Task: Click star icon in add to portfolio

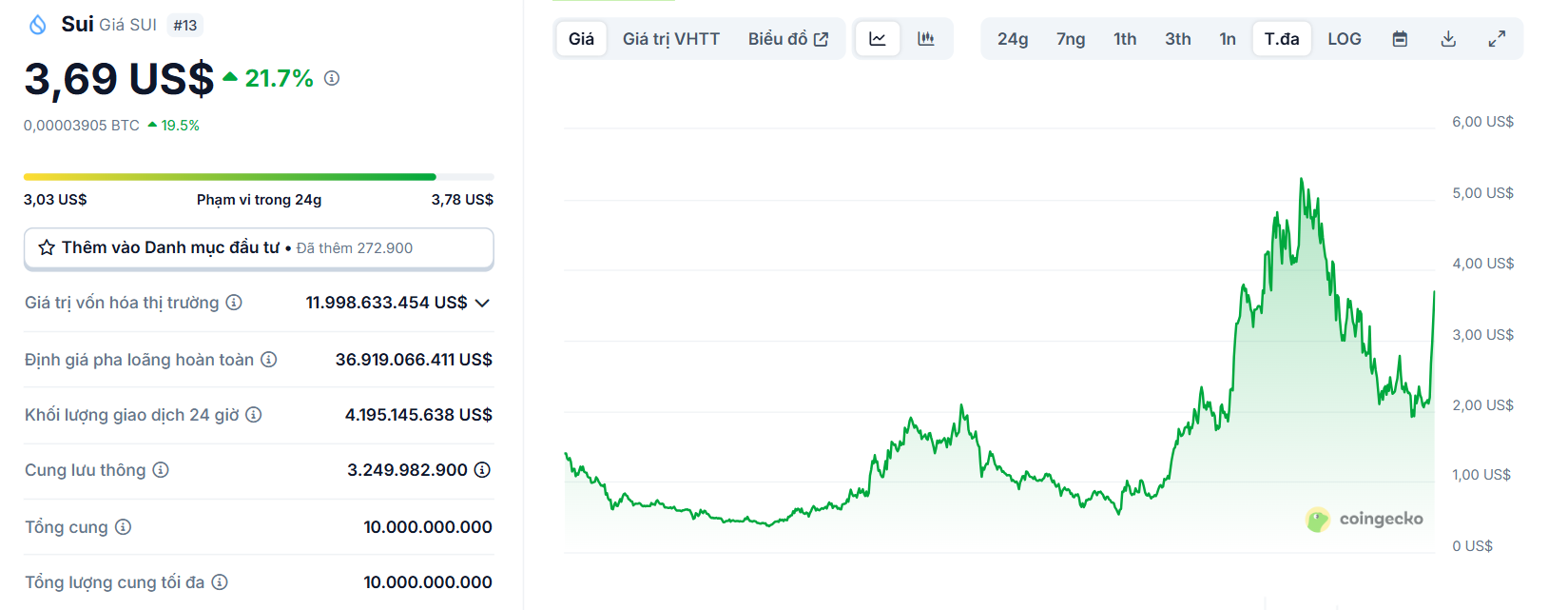Action: 47,247
